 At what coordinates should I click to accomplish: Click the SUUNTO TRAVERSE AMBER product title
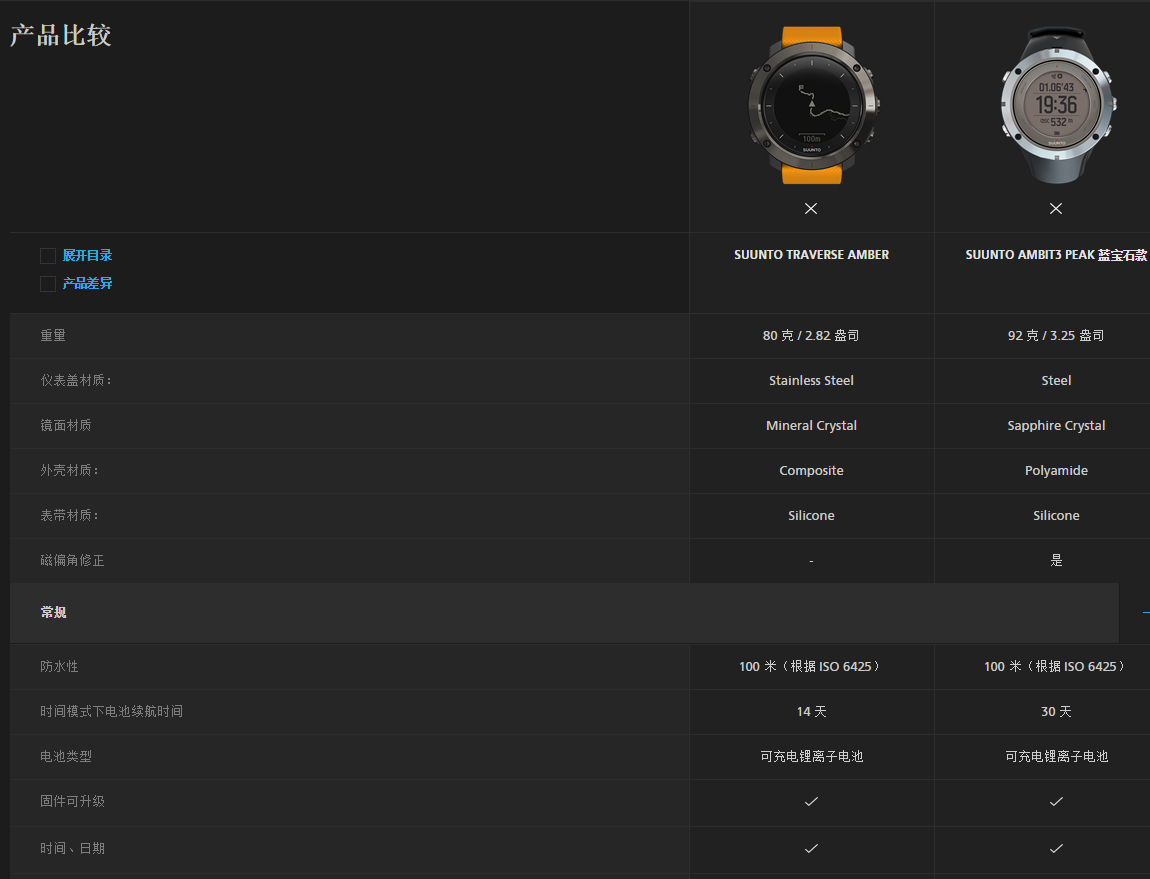(x=811, y=255)
